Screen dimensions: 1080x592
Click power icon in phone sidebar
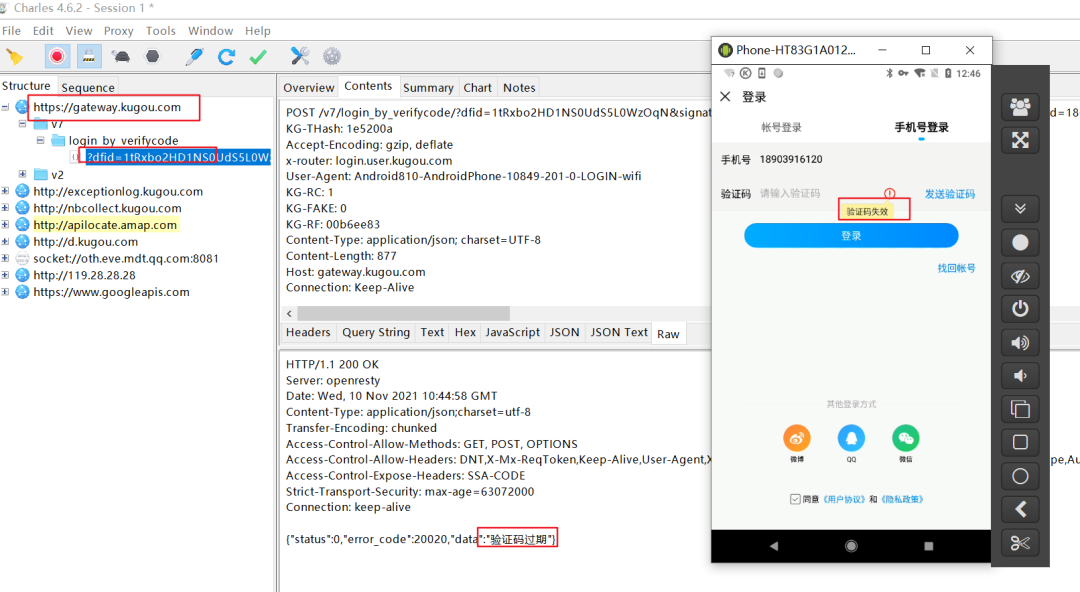1020,308
